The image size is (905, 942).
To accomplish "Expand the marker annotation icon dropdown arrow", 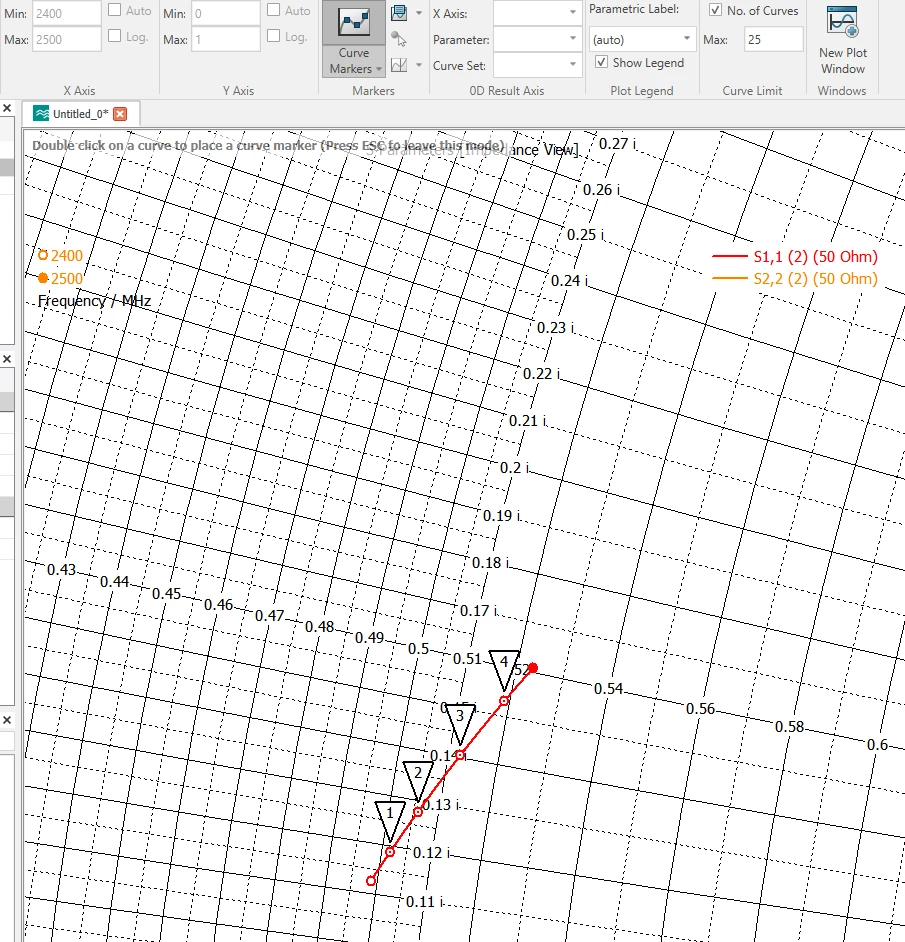I will pos(419,13).
